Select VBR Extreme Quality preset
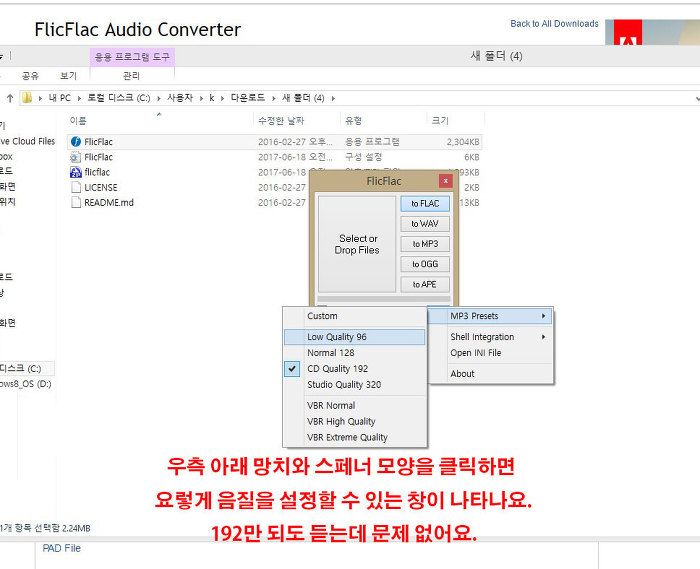The image size is (700, 569). click(355, 437)
